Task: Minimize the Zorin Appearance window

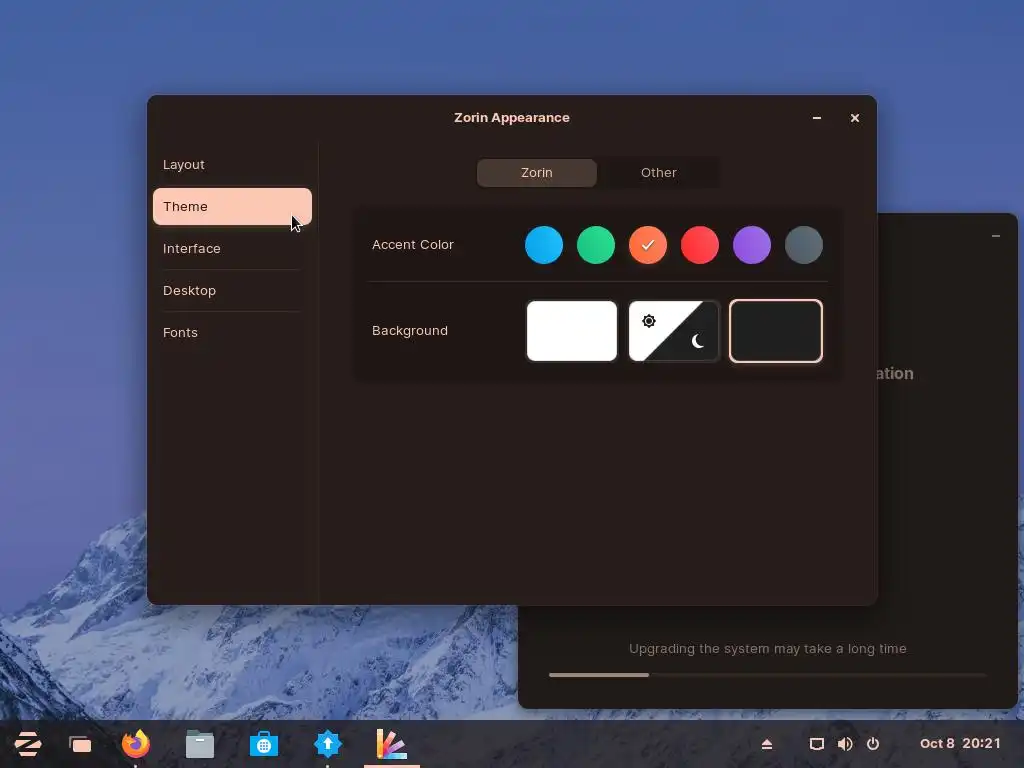Action: [817, 118]
